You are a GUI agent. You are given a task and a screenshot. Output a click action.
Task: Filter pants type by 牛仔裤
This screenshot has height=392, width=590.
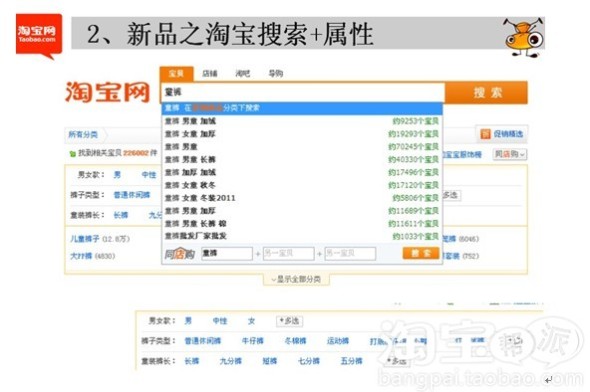click(252, 341)
